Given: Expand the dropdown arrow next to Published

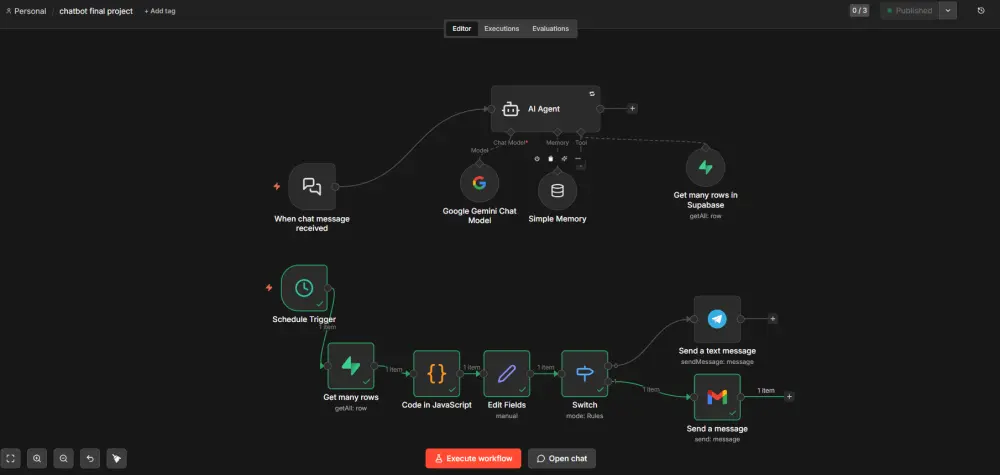Looking at the screenshot, I should point(948,11).
